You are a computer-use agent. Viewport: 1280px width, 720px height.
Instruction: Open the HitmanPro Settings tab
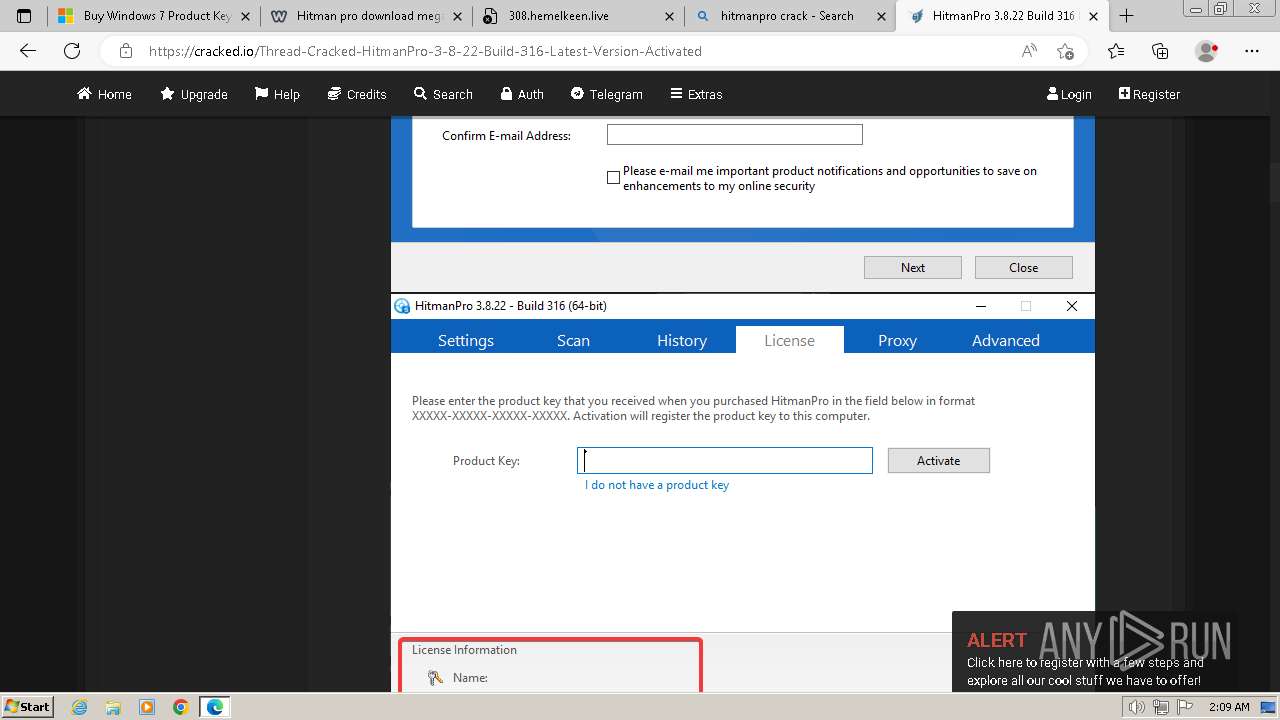tap(466, 340)
